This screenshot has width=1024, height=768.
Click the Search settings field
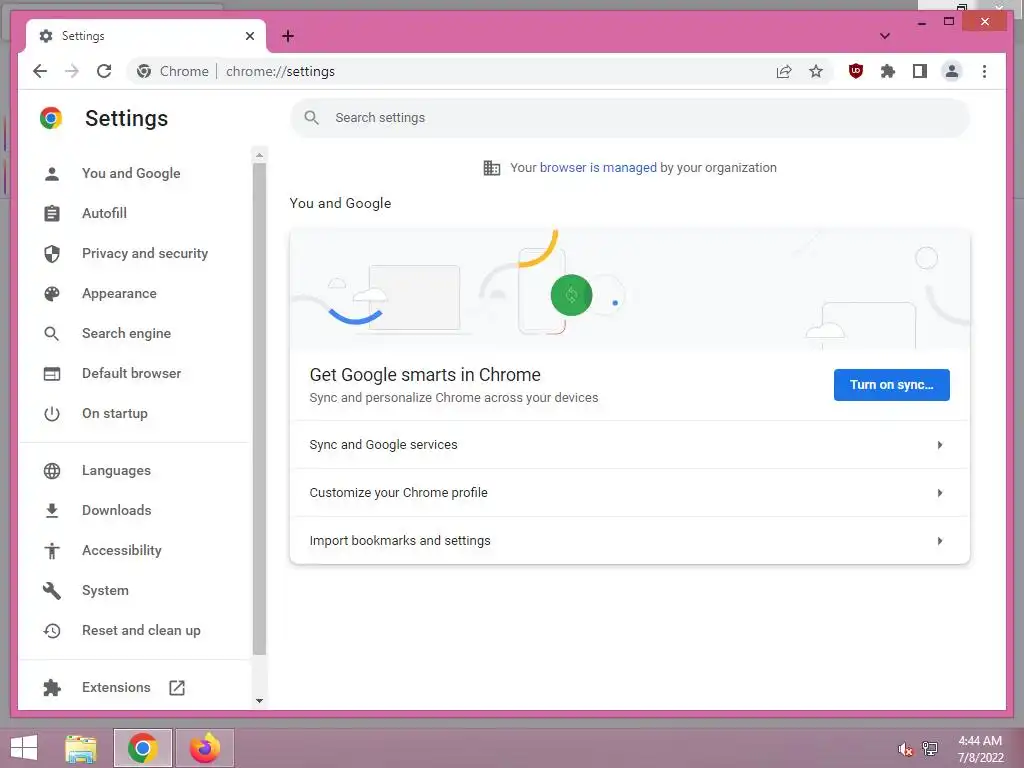pyautogui.click(x=630, y=118)
